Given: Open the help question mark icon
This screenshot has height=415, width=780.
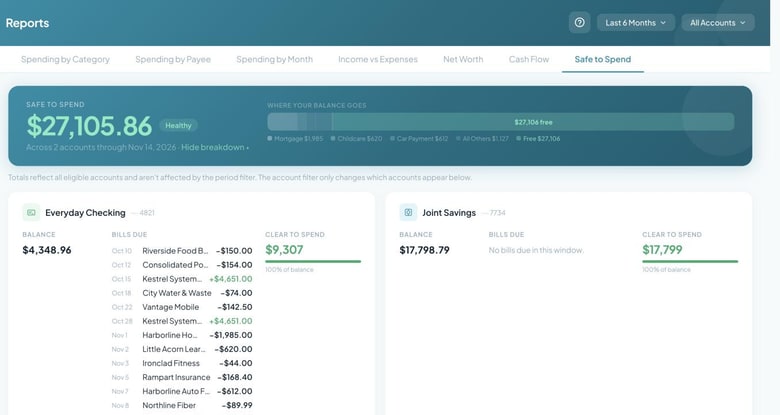Looking at the screenshot, I should (x=580, y=22).
